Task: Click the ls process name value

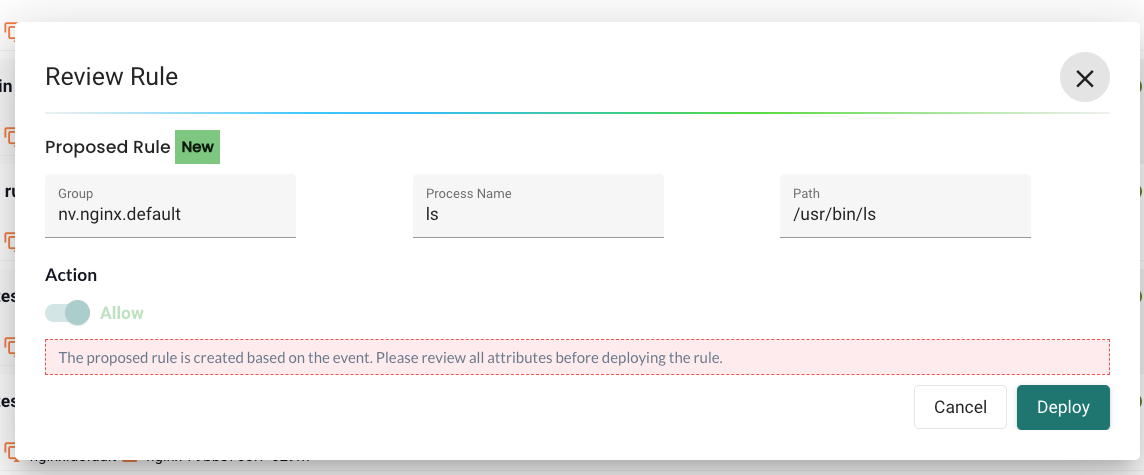Action: click(432, 214)
